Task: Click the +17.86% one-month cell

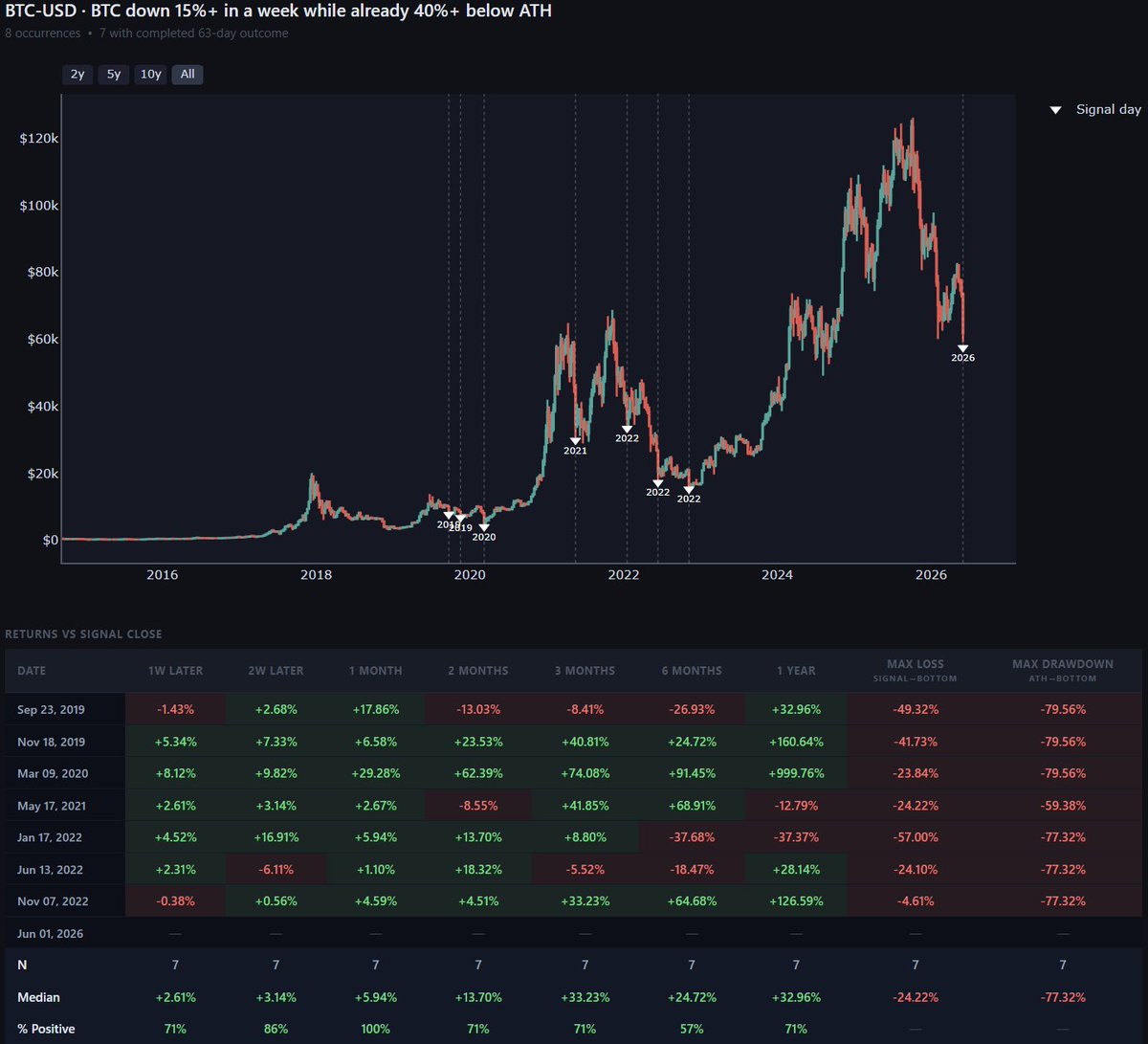Action: click(x=375, y=709)
